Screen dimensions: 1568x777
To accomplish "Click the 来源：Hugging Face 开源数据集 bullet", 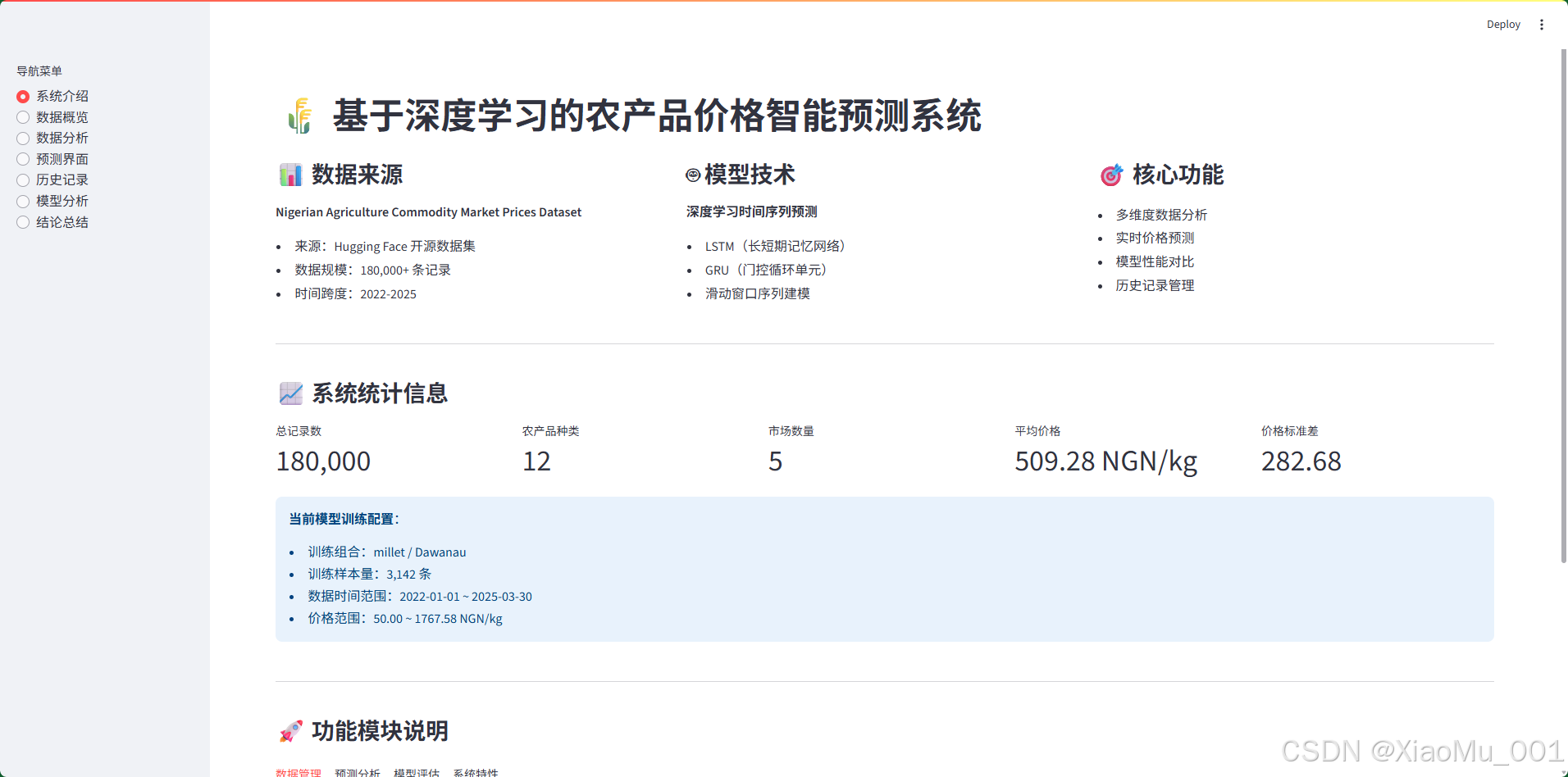I will [385, 246].
